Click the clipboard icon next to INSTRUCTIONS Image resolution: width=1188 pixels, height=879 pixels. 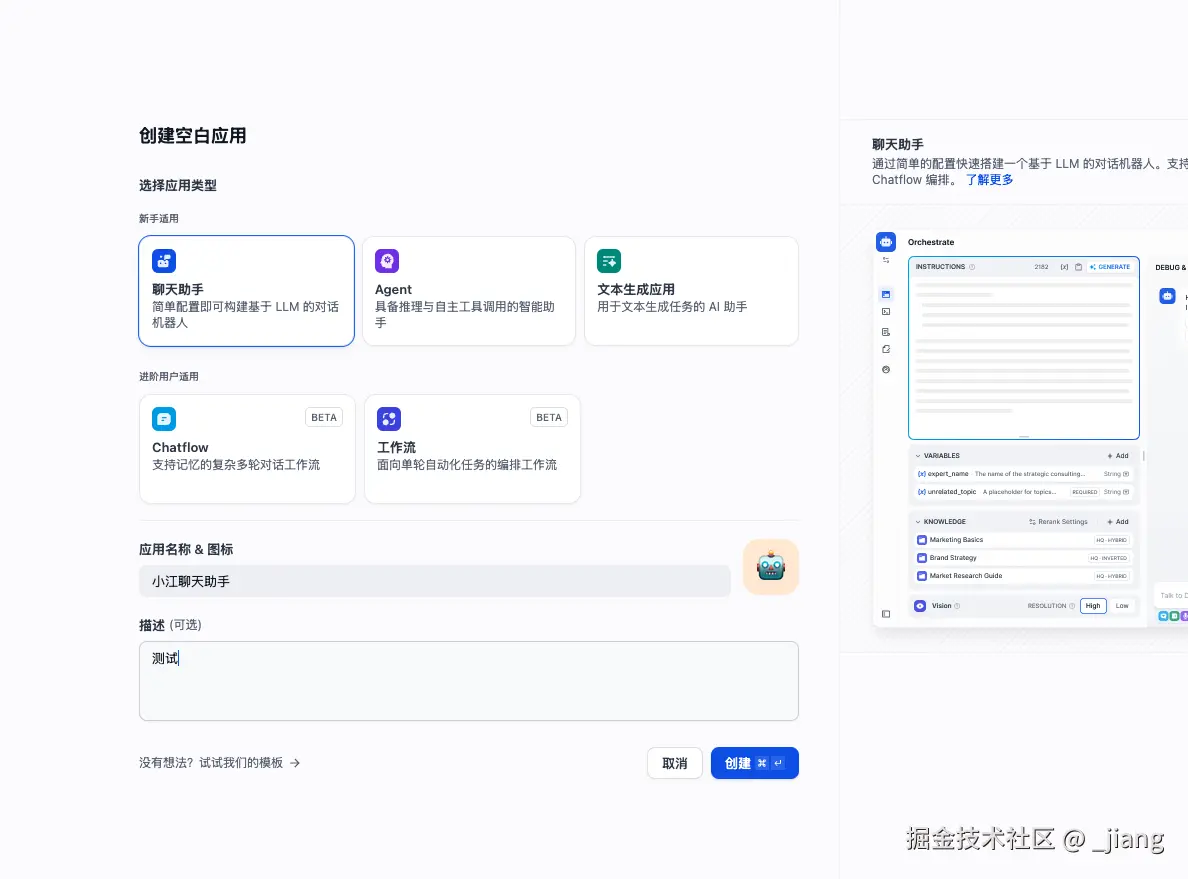coord(1078,267)
